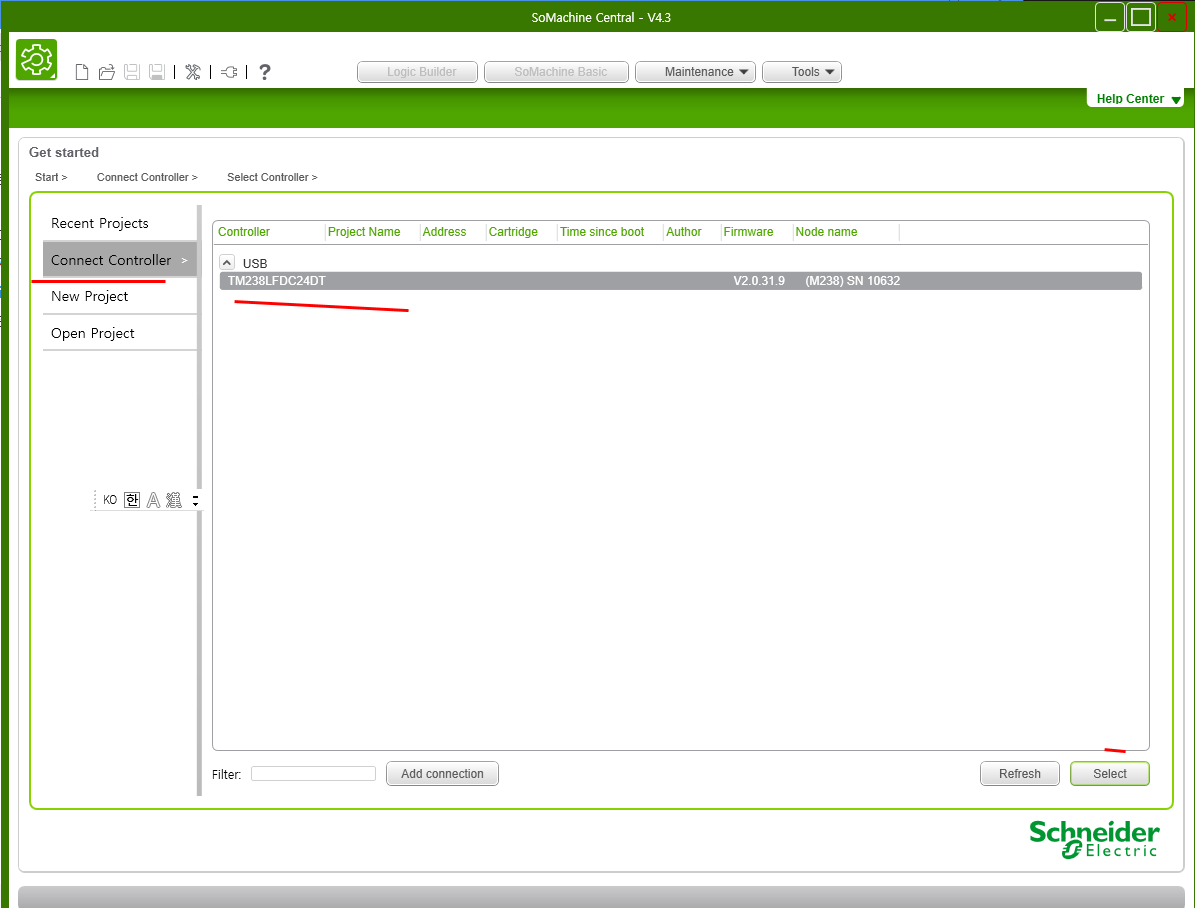1195x908 pixels.
Task: Click into the Filter text field
Action: (x=313, y=773)
